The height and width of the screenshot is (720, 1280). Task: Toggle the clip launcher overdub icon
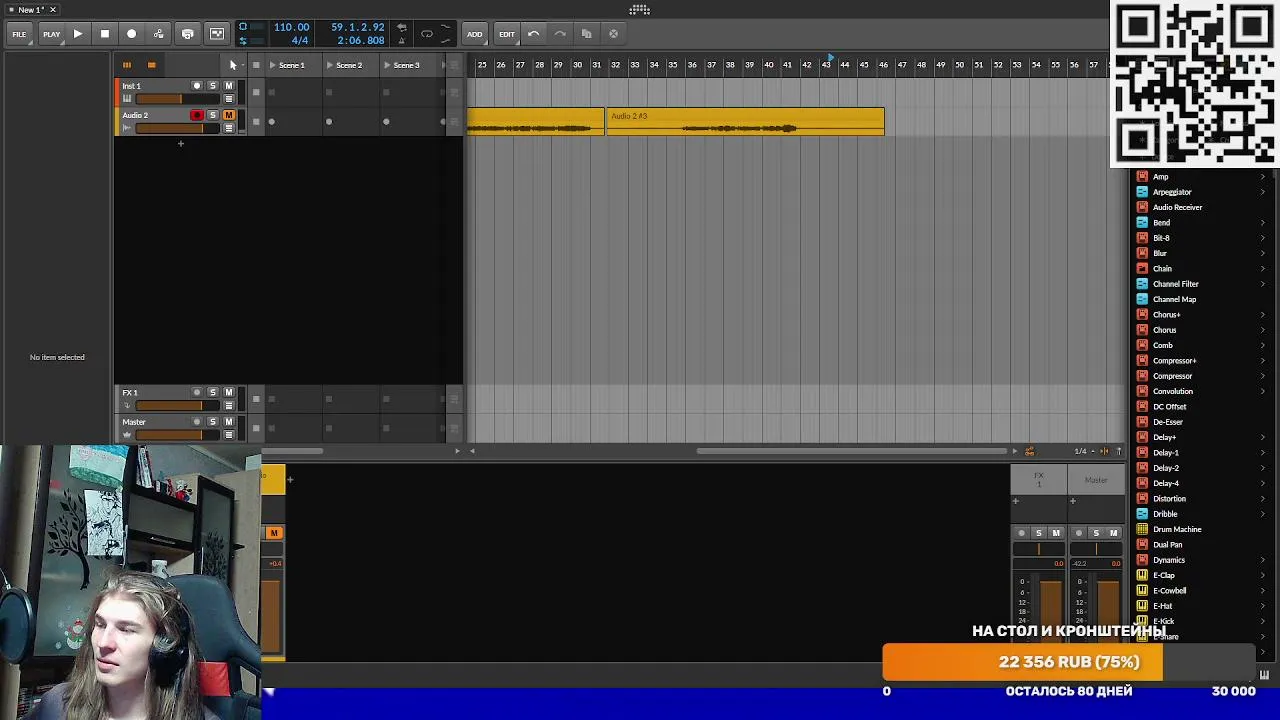(x=187, y=34)
